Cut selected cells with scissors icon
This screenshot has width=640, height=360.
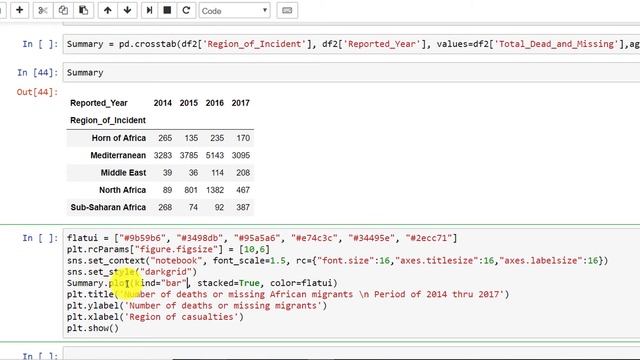tap(43, 10)
